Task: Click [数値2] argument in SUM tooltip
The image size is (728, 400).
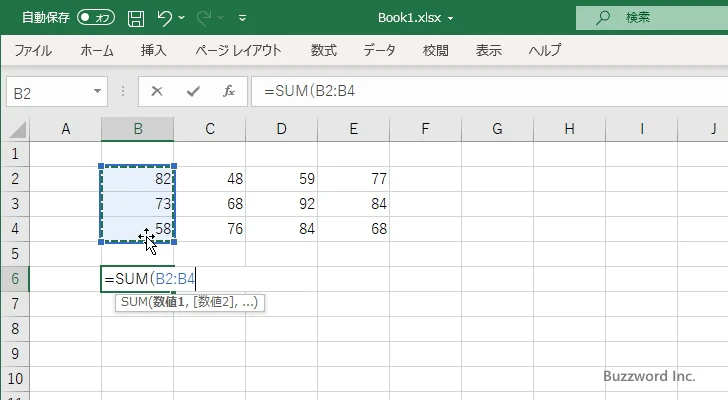Action: click(214, 302)
